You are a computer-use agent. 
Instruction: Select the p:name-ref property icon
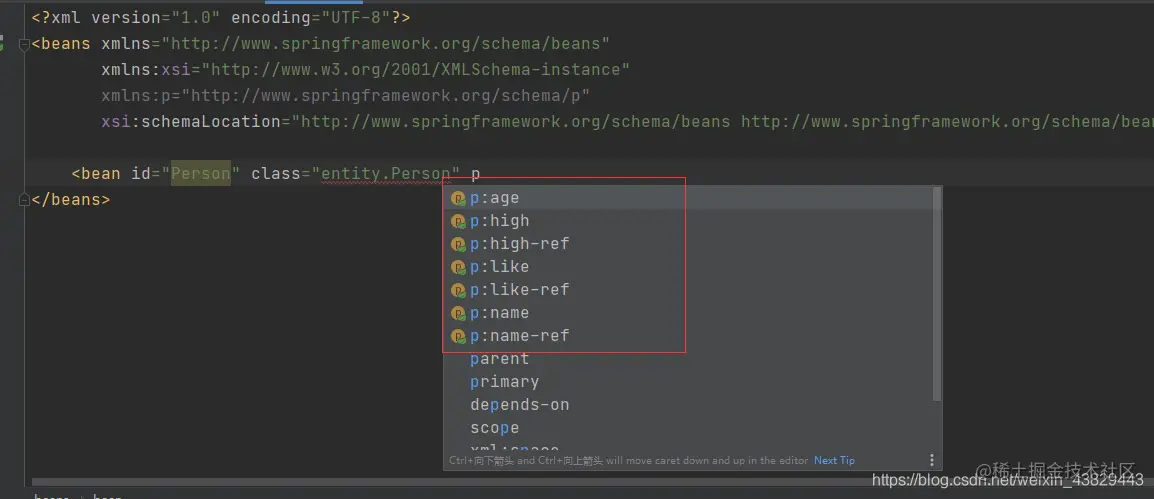[459, 336]
